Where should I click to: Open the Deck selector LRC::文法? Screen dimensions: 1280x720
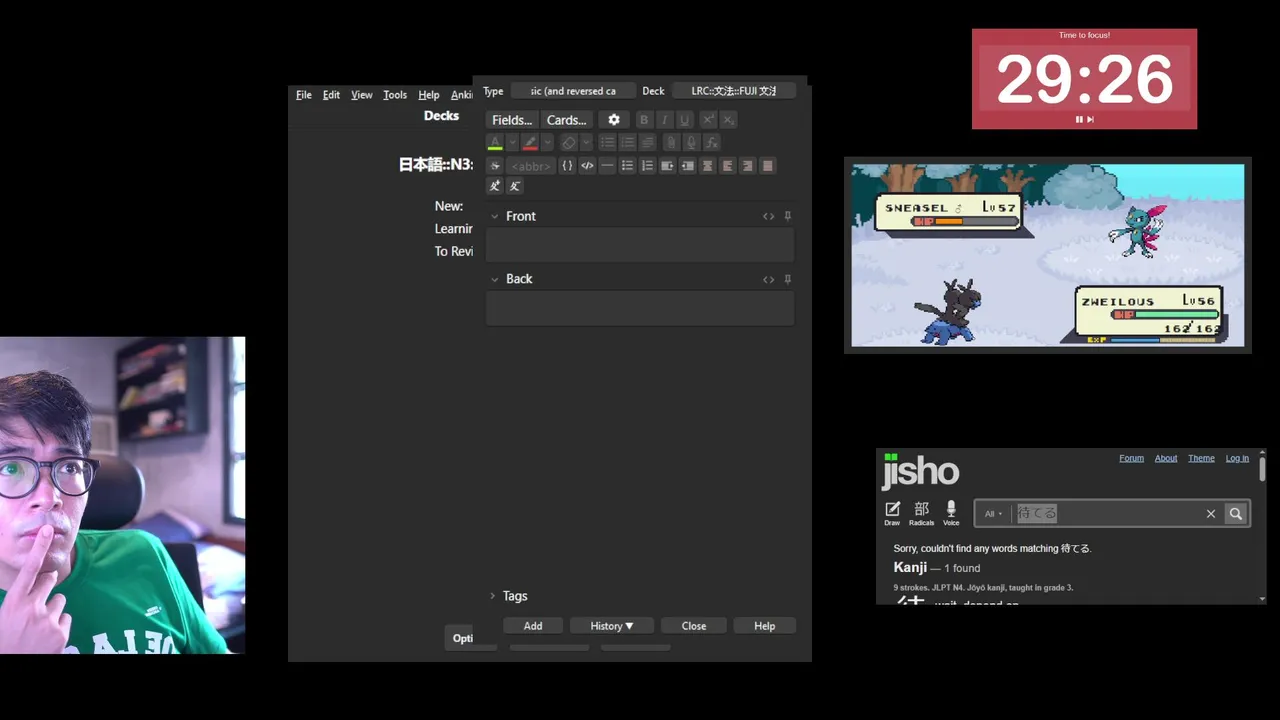[x=733, y=91]
